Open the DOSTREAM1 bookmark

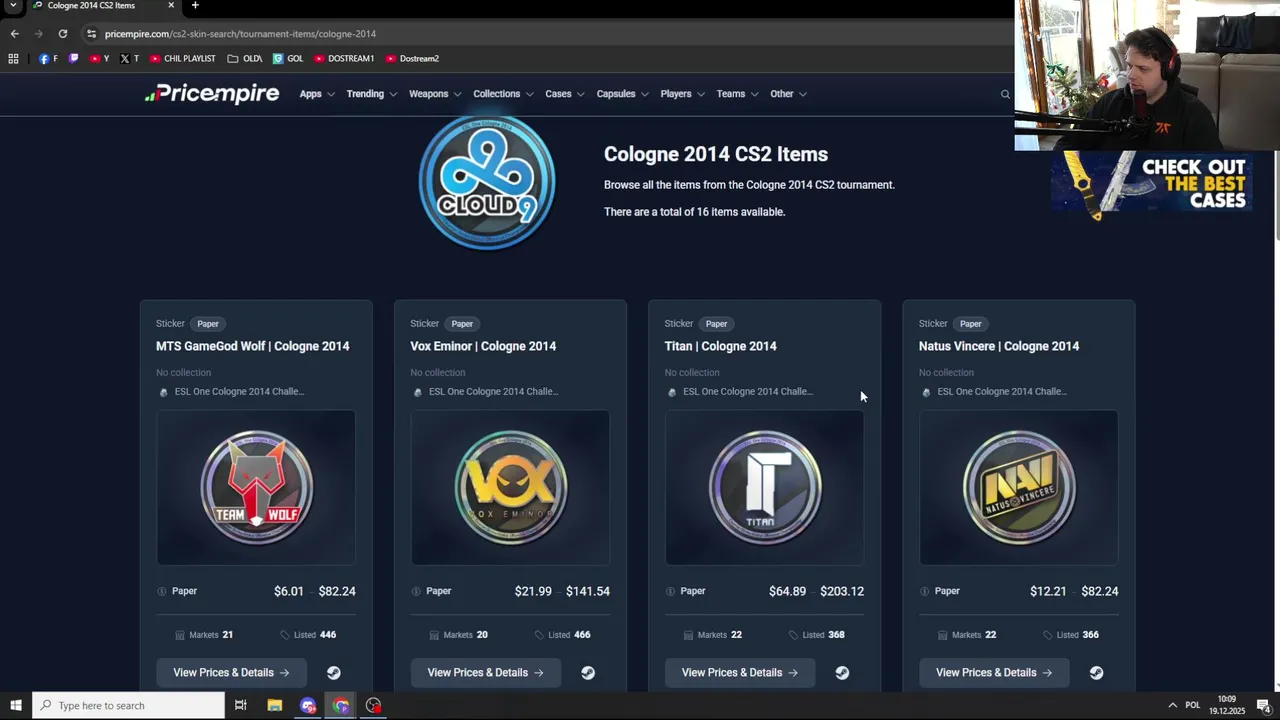pos(344,58)
